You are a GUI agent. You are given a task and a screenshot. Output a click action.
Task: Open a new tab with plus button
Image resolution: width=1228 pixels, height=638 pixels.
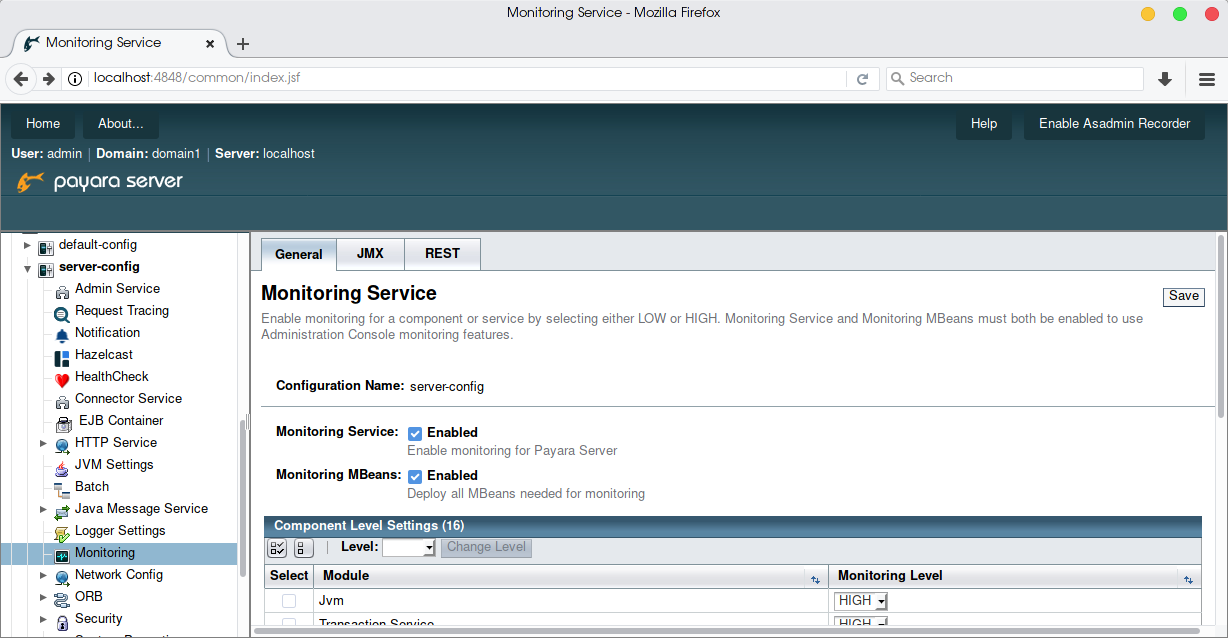point(243,43)
